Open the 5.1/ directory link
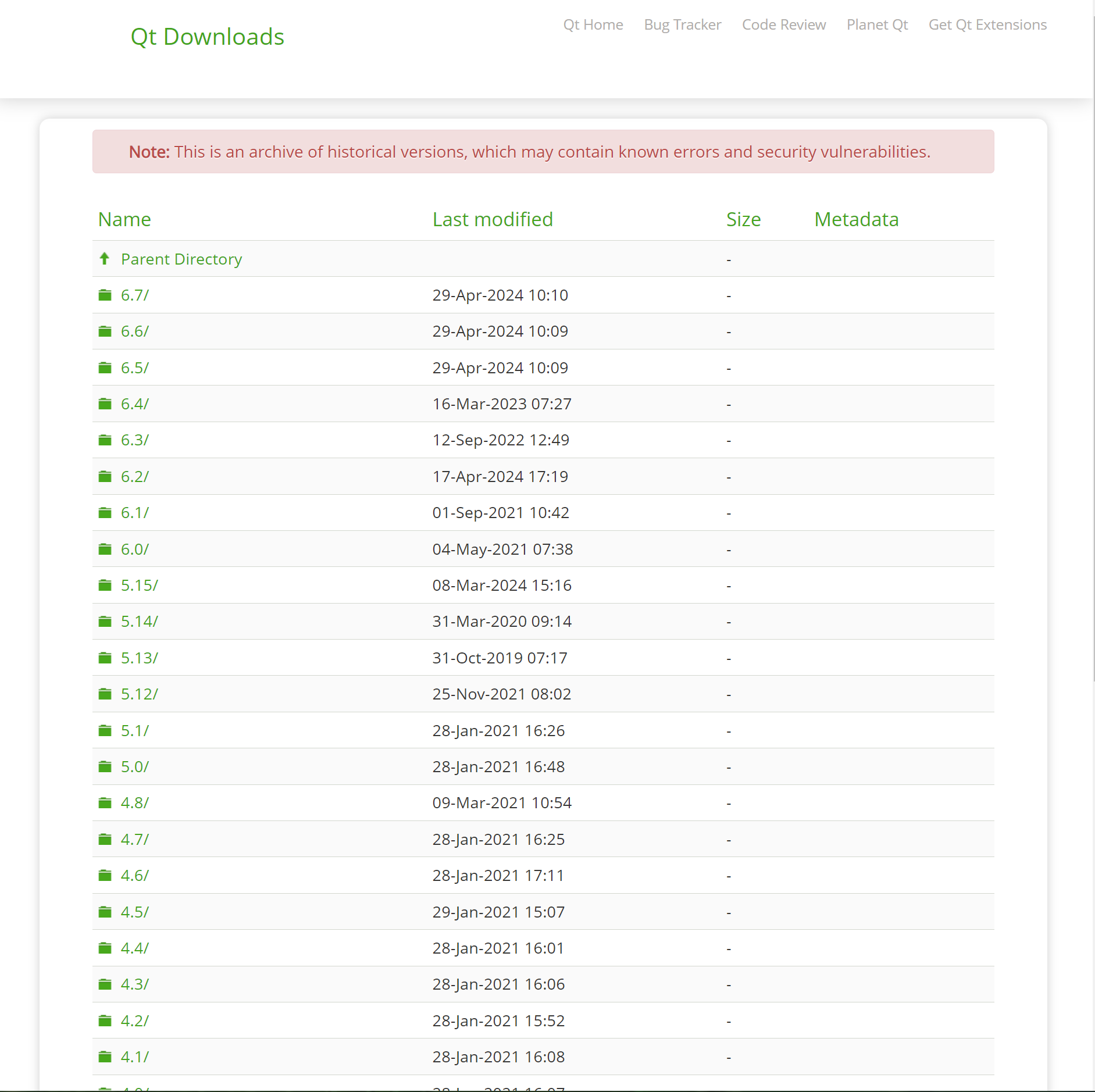Viewport: 1095px width, 1092px height. 135,731
